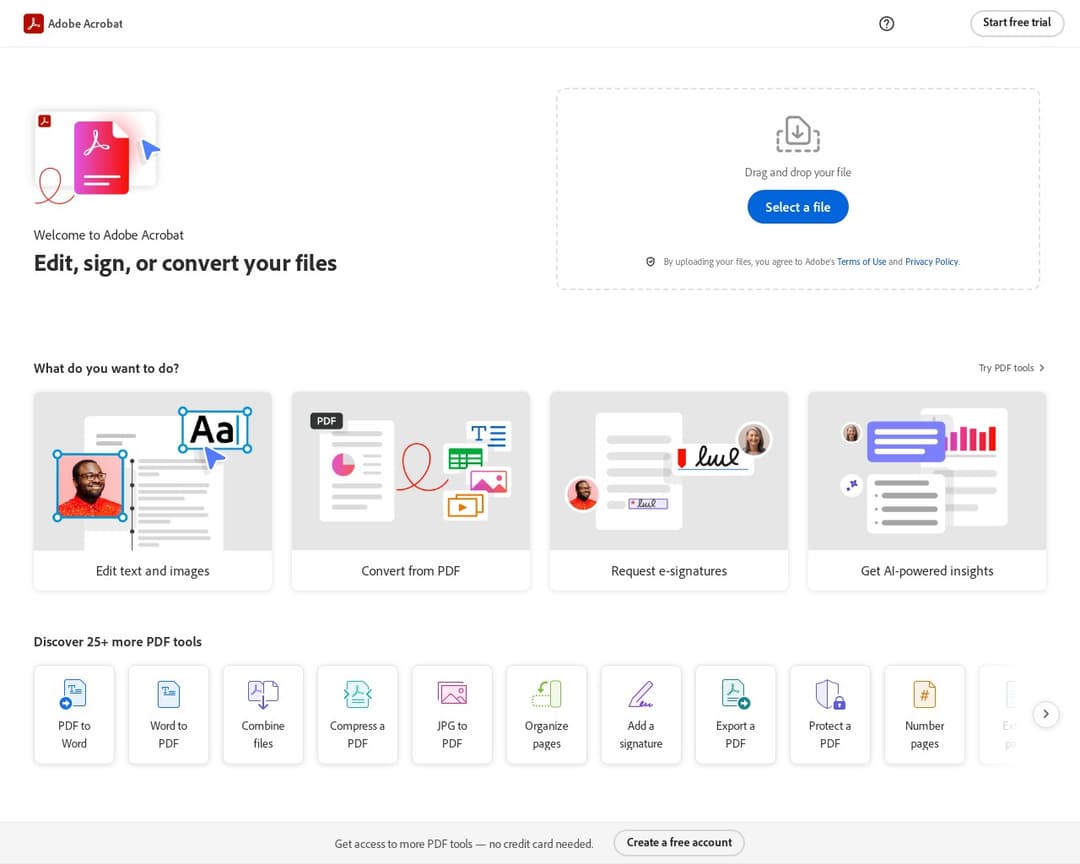Open the help question mark icon
The height and width of the screenshot is (864, 1080).
coord(886,24)
